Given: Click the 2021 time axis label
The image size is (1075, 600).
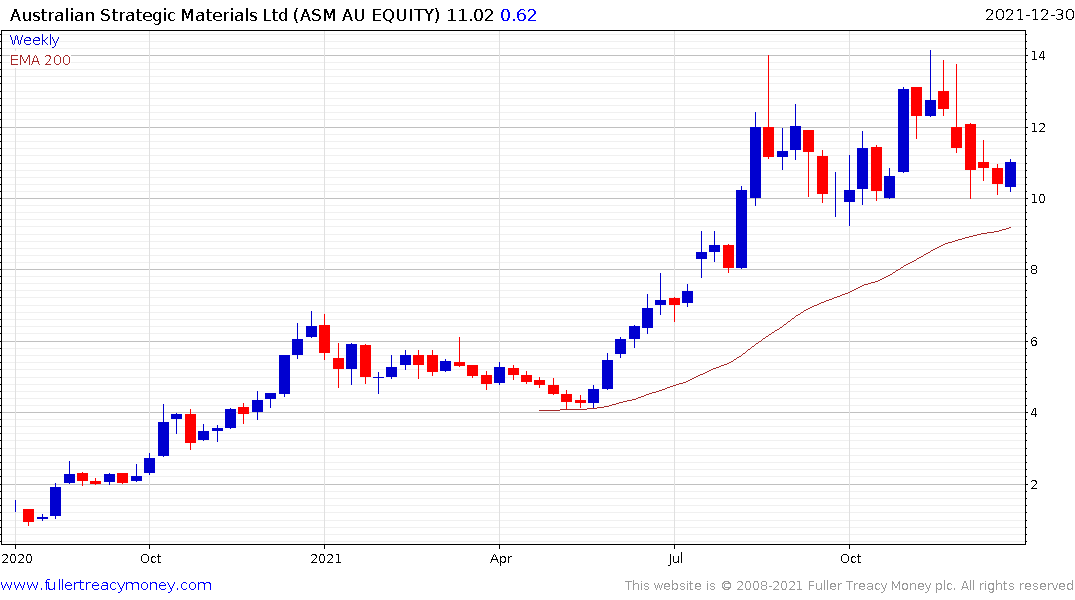Looking at the screenshot, I should pos(326,558).
